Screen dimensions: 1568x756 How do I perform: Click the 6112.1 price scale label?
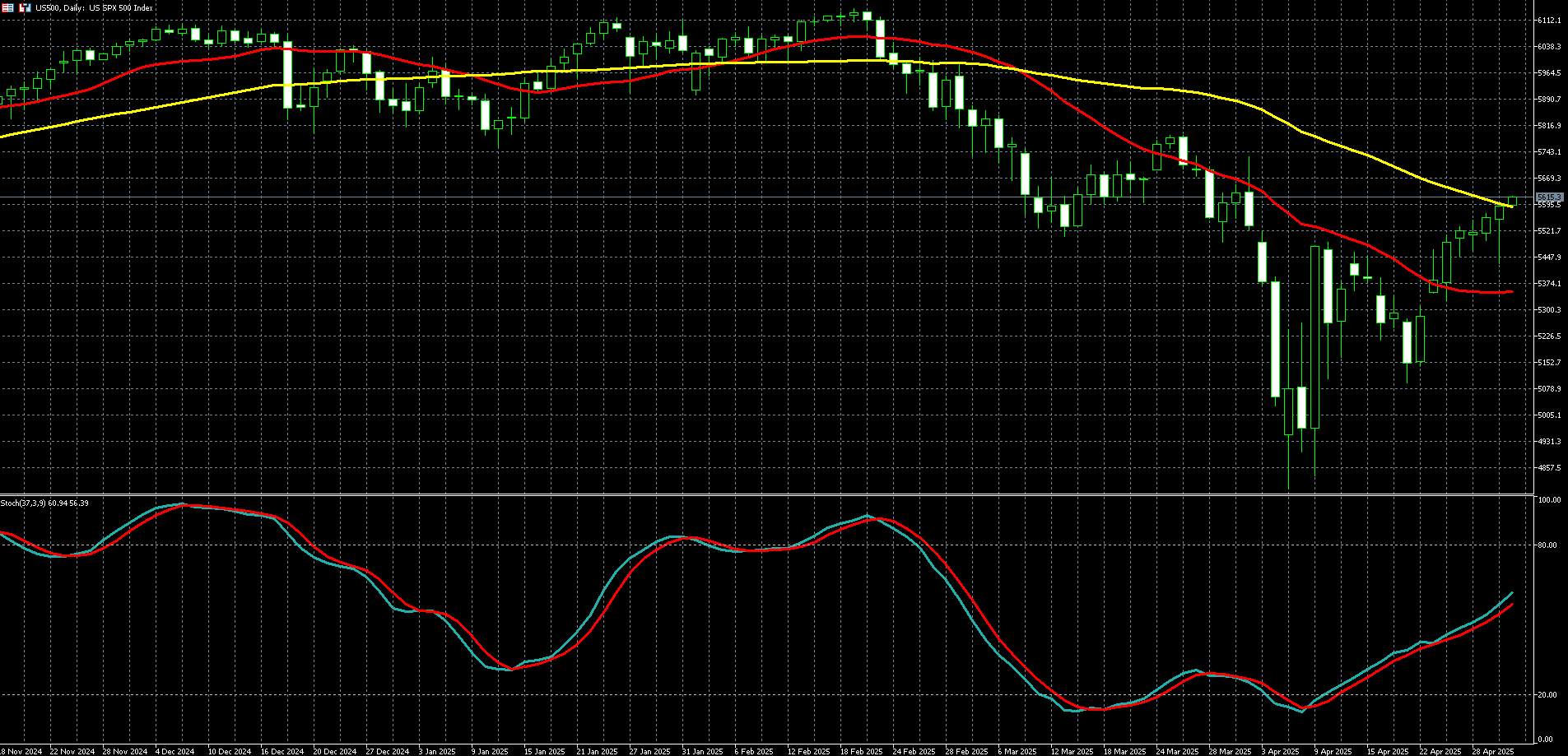[1549, 21]
